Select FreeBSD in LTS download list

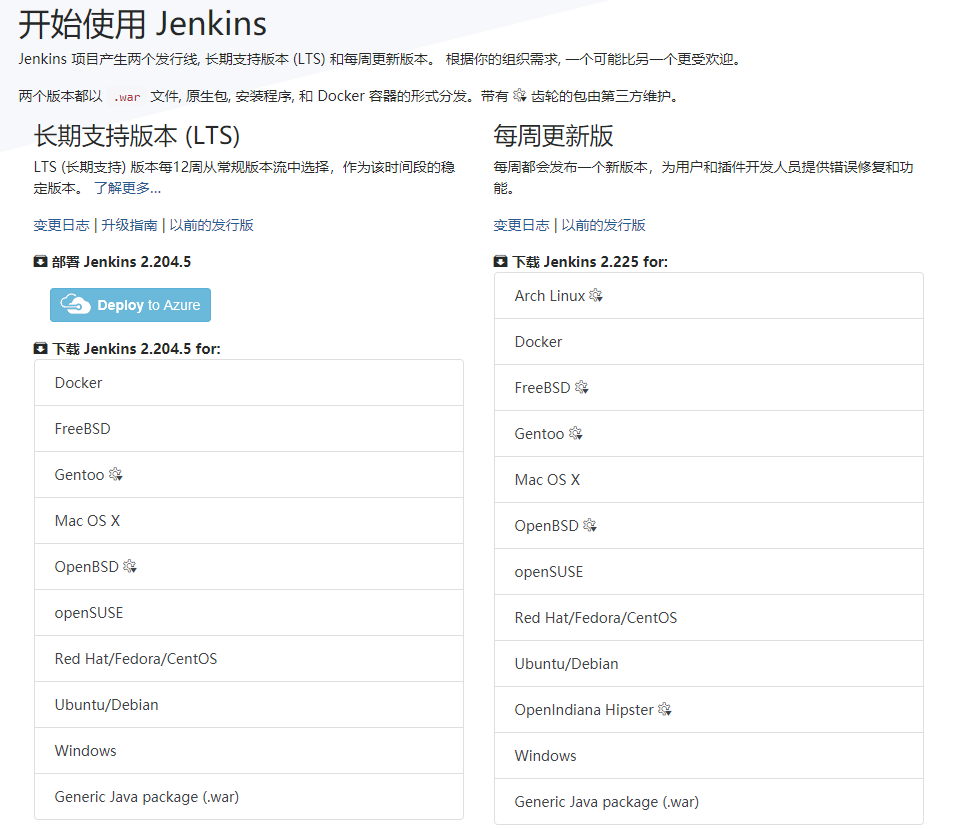pos(249,429)
